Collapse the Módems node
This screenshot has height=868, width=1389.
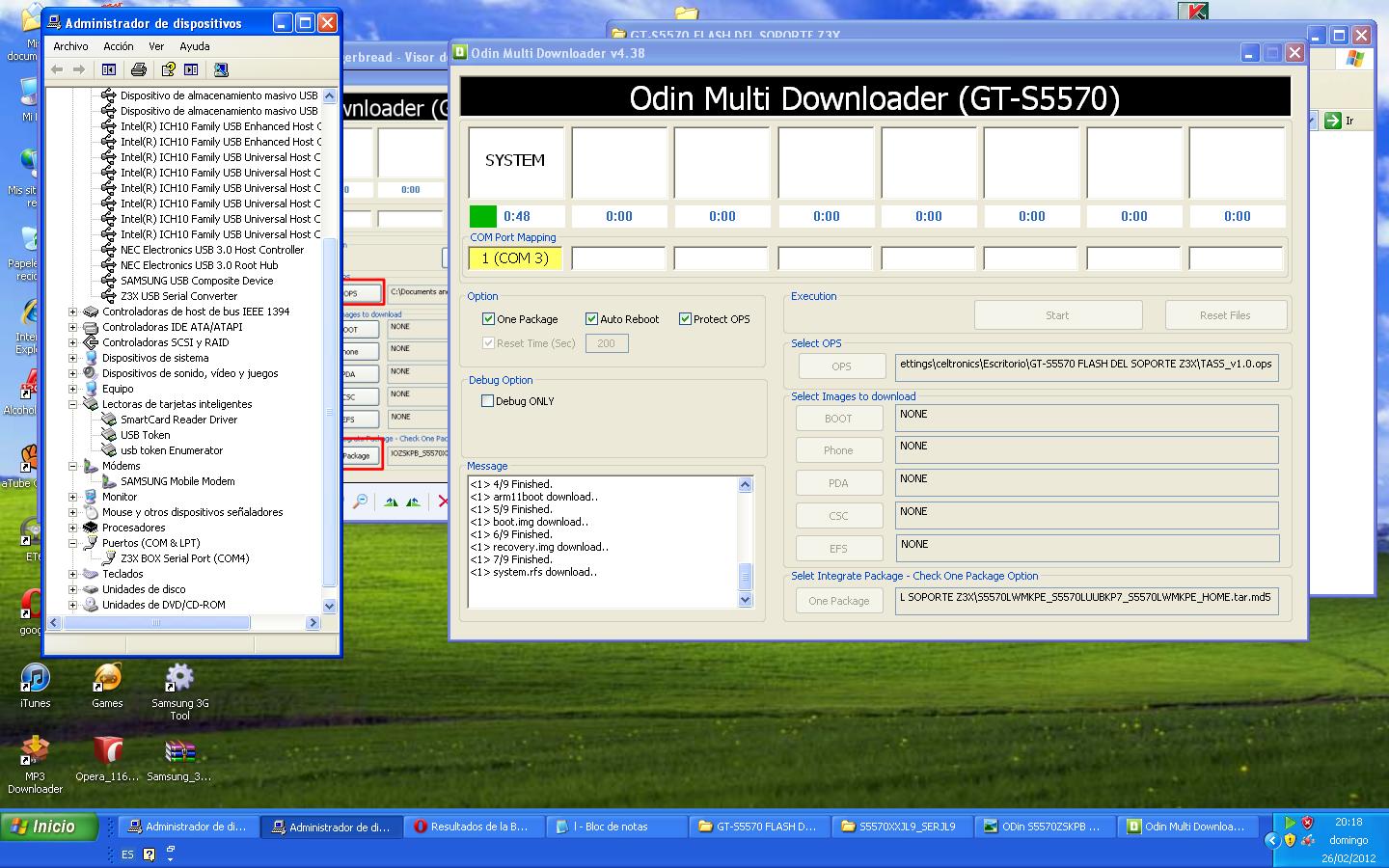(72, 466)
